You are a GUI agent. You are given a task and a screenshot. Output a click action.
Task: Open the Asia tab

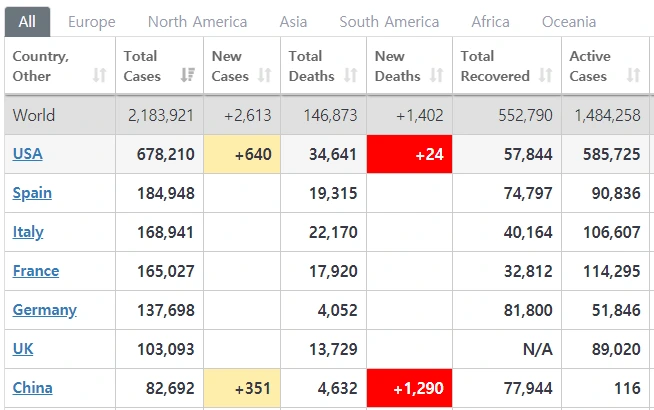coord(293,22)
